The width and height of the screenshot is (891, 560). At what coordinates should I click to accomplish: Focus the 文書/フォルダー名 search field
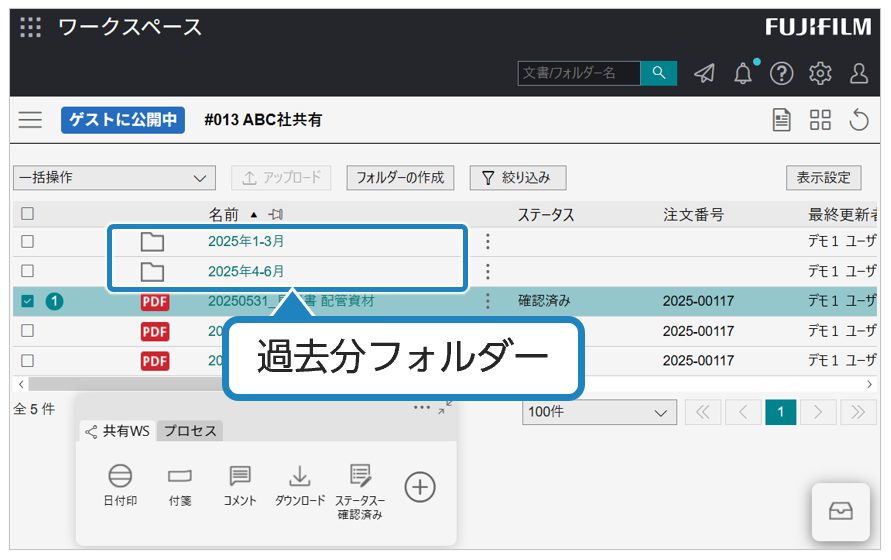579,73
